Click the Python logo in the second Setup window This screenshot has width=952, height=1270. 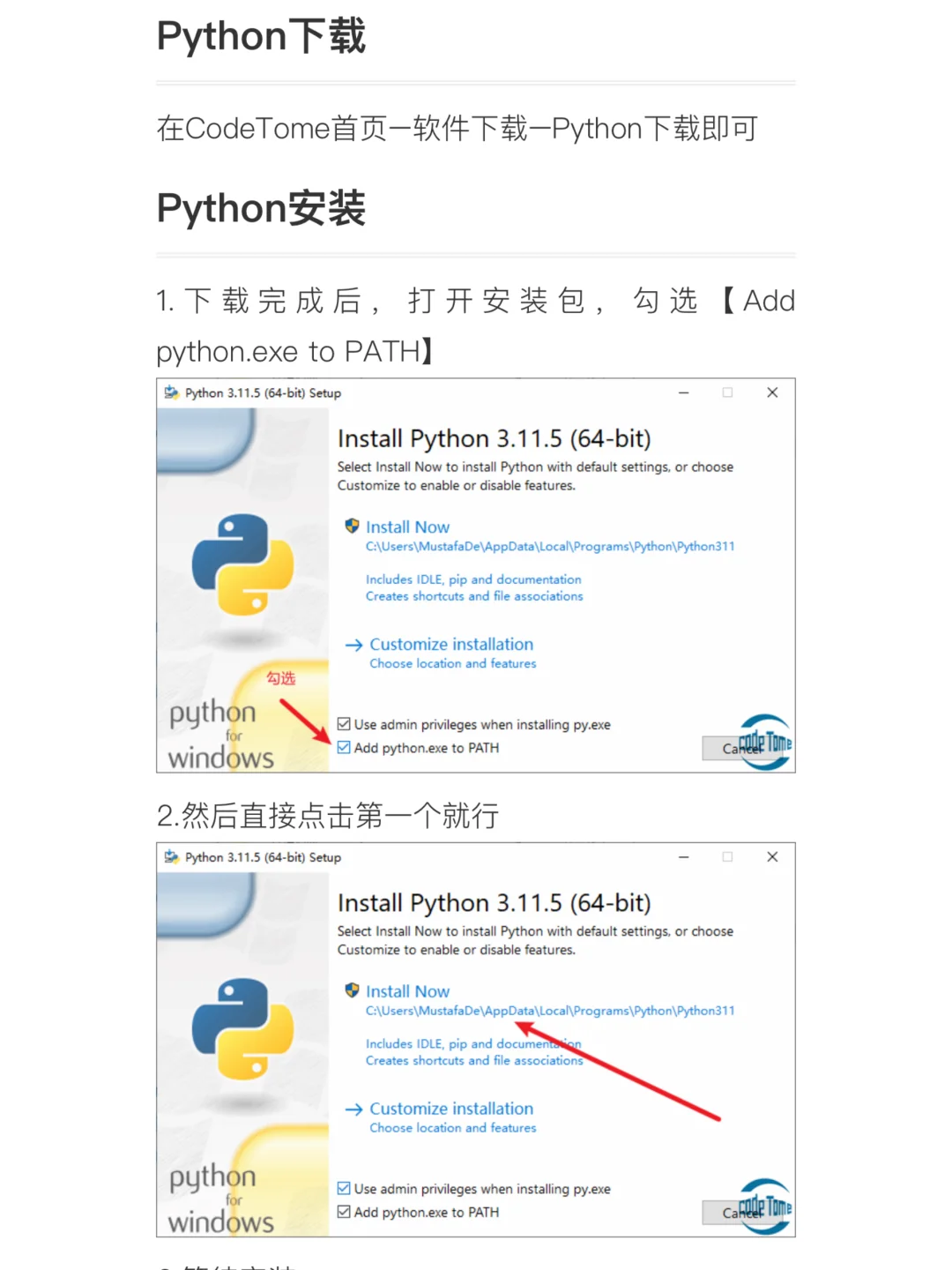point(243,1028)
